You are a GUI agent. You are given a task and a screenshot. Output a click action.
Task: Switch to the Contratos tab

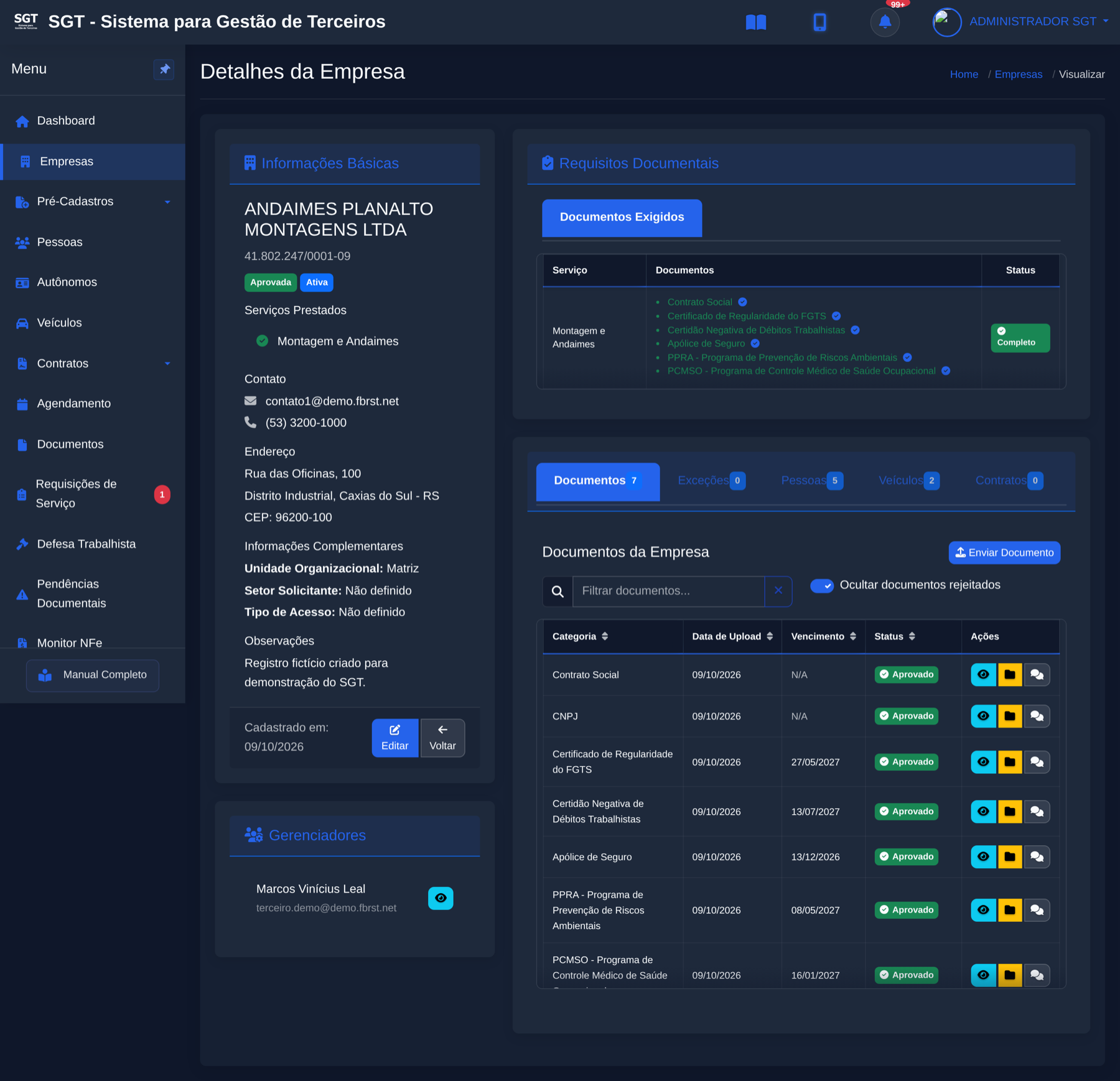point(1009,480)
